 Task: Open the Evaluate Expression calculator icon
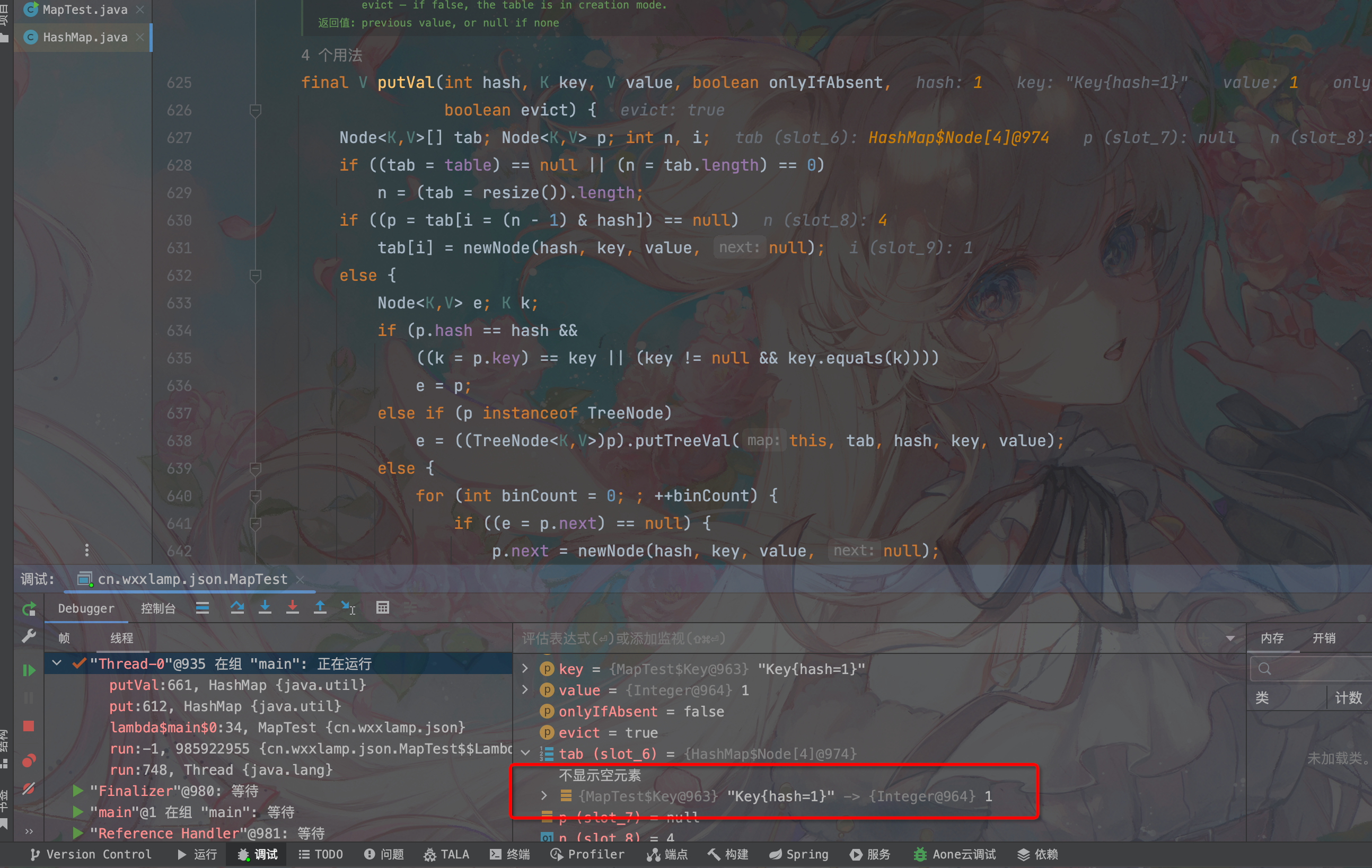383,608
